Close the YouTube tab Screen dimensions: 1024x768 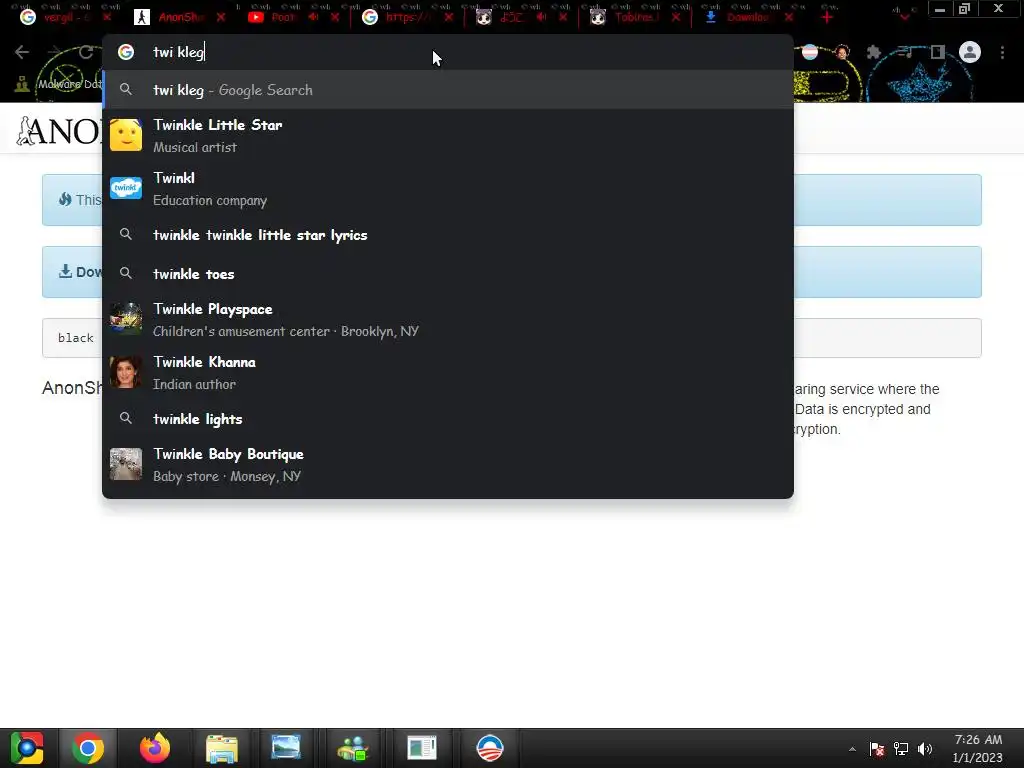(335, 18)
